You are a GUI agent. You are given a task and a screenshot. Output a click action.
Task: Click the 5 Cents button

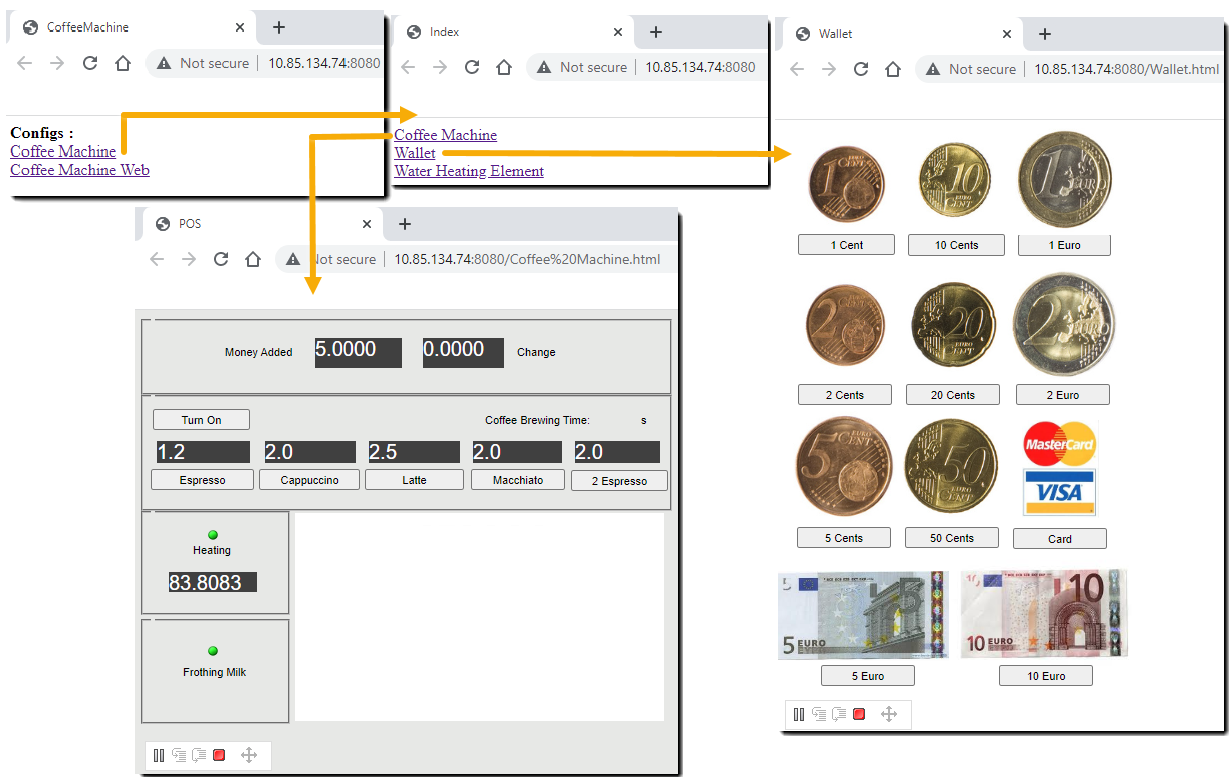tap(843, 538)
